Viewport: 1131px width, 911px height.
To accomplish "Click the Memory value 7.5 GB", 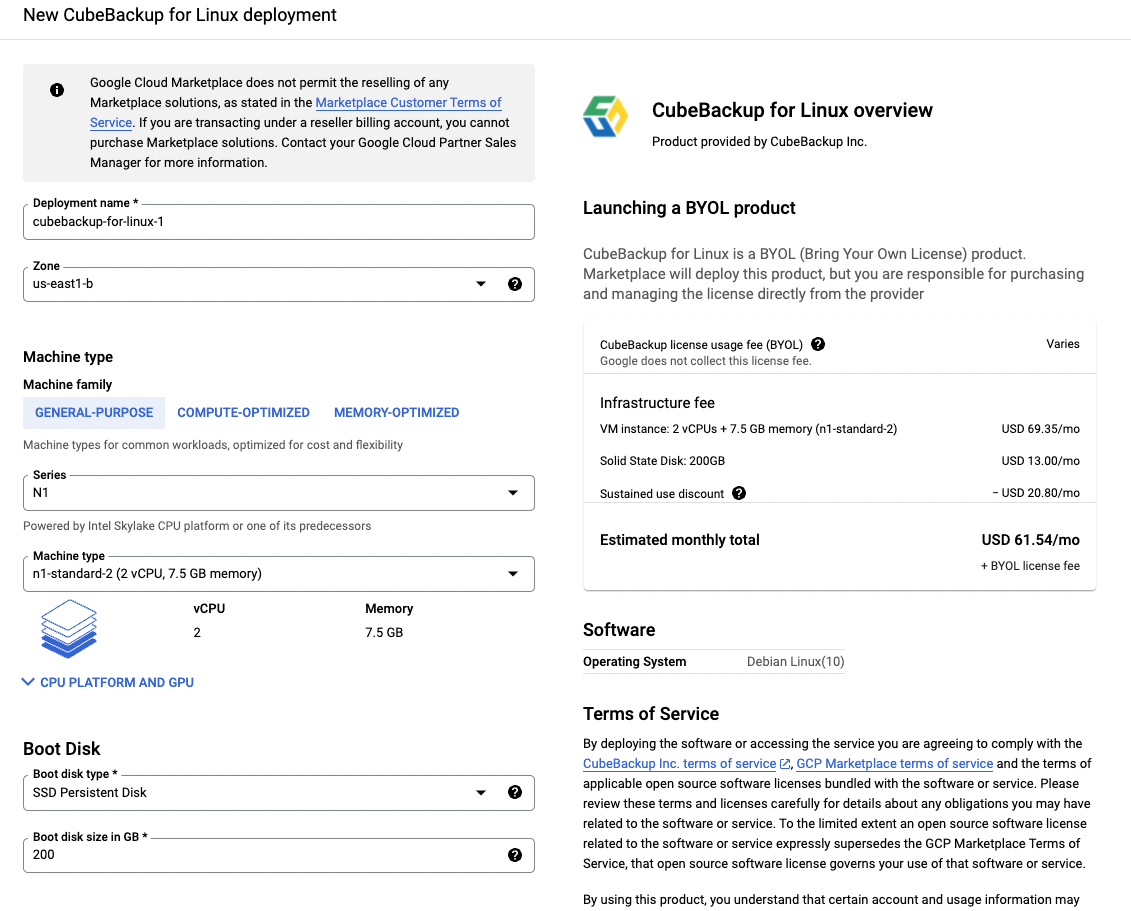I will click(384, 633).
